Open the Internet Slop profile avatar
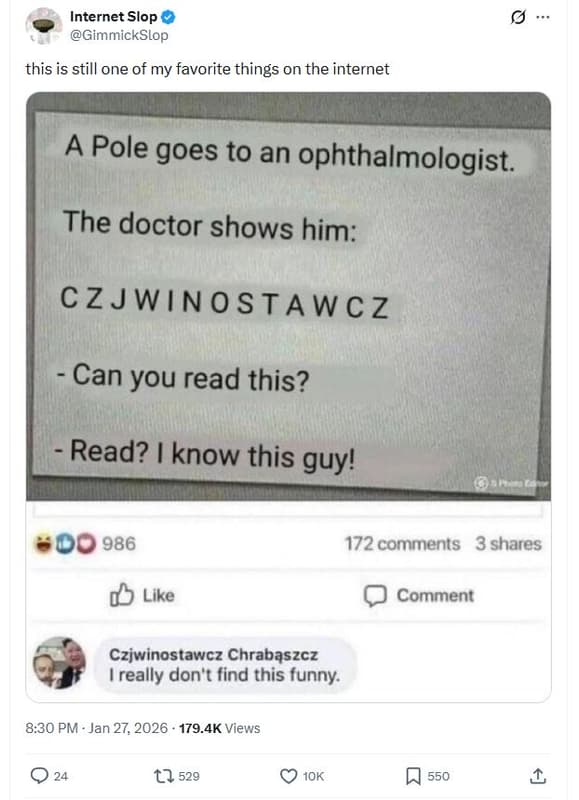 point(44,26)
